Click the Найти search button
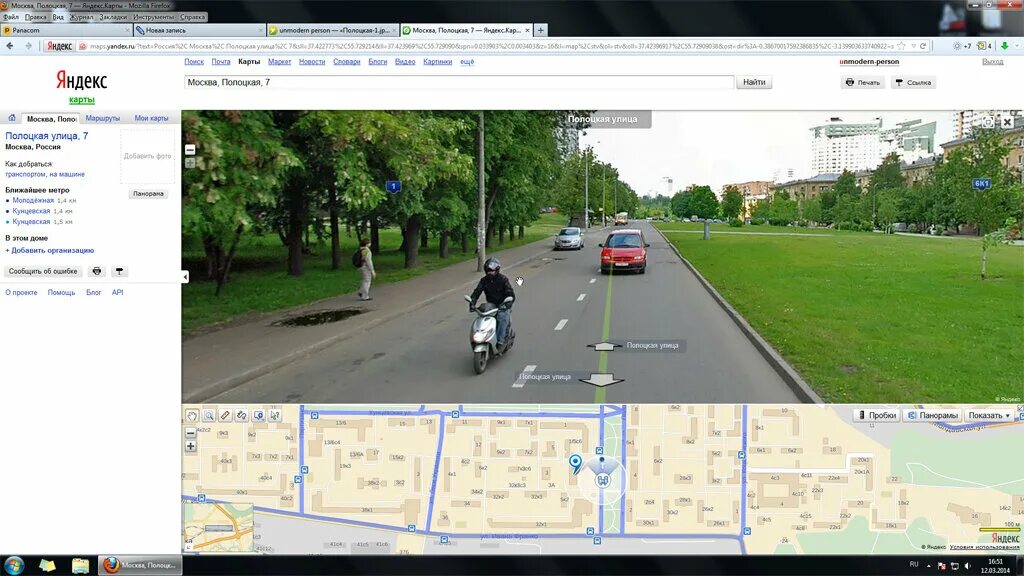The height and width of the screenshot is (576, 1024). pos(754,82)
